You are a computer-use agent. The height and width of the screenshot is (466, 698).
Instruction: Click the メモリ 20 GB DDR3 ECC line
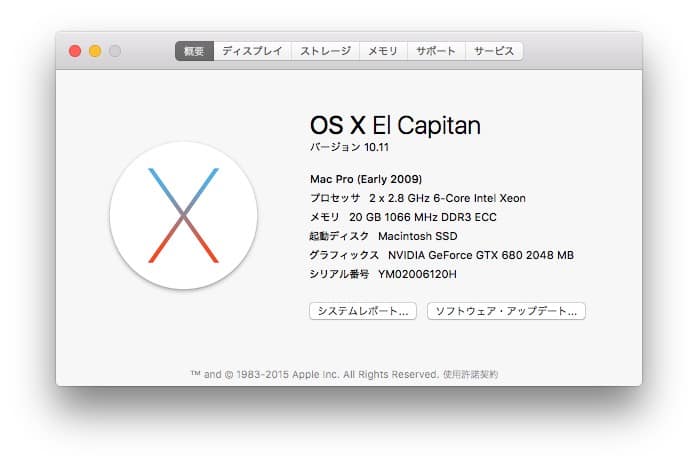point(411,217)
